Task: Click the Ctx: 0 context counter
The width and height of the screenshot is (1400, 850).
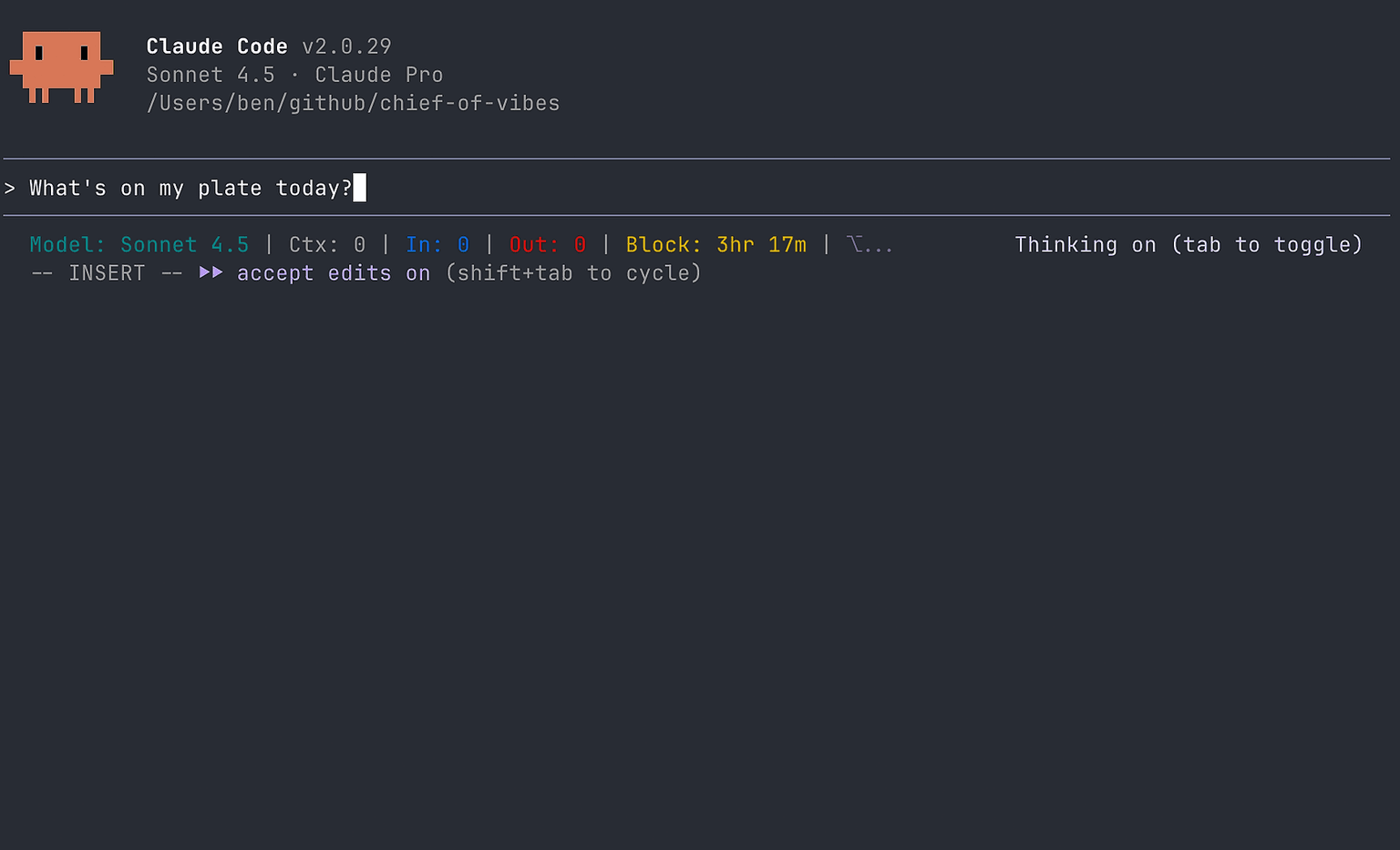Action: tap(326, 245)
